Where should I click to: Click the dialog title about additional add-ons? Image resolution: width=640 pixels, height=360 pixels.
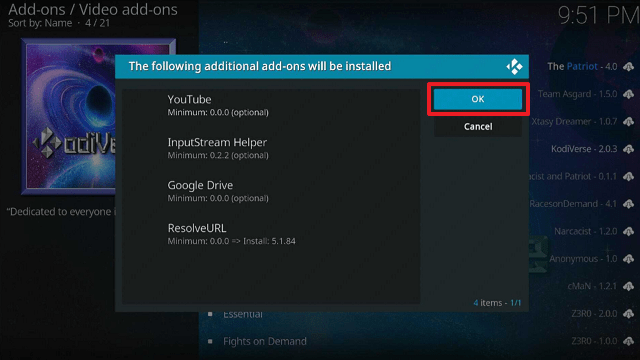(x=260, y=66)
